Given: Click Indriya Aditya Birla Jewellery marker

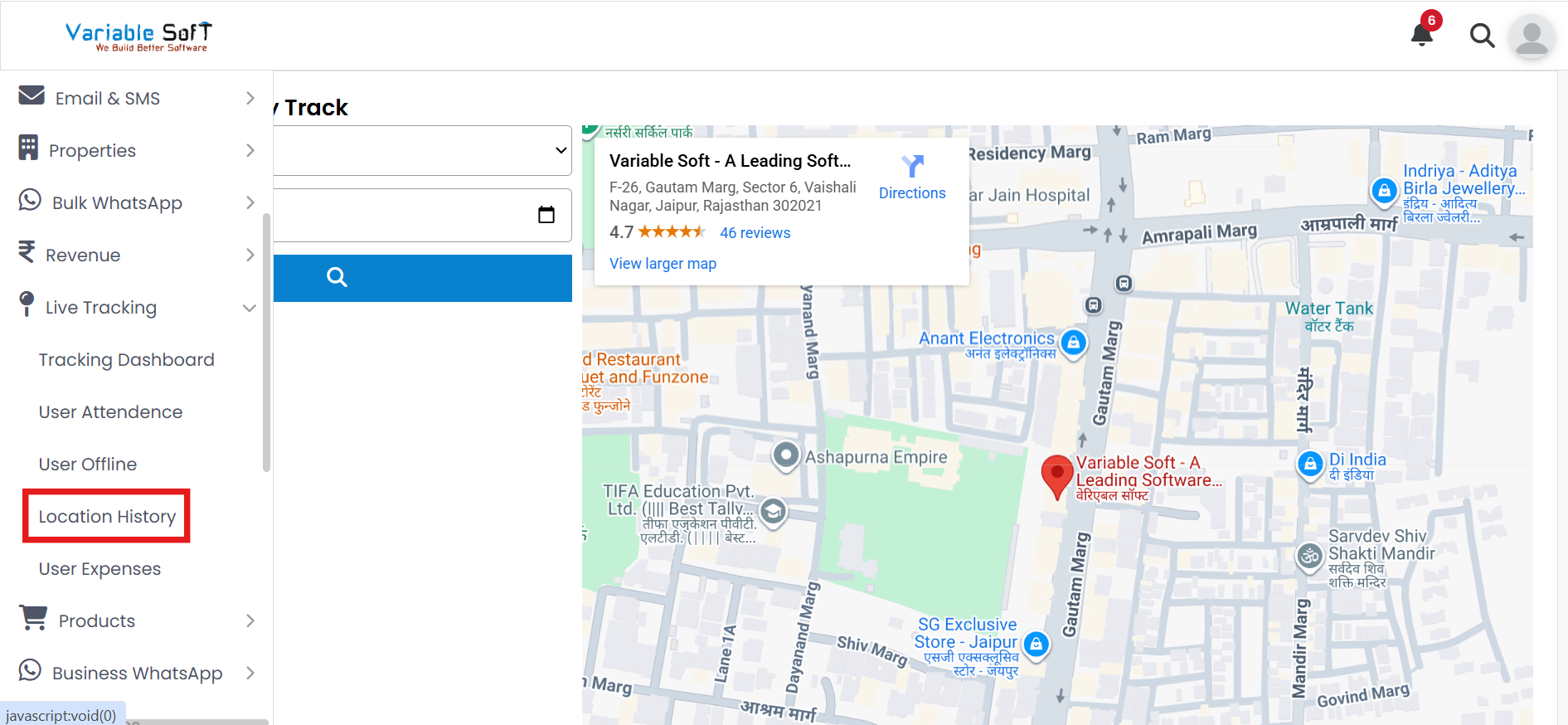Looking at the screenshot, I should click(1384, 191).
